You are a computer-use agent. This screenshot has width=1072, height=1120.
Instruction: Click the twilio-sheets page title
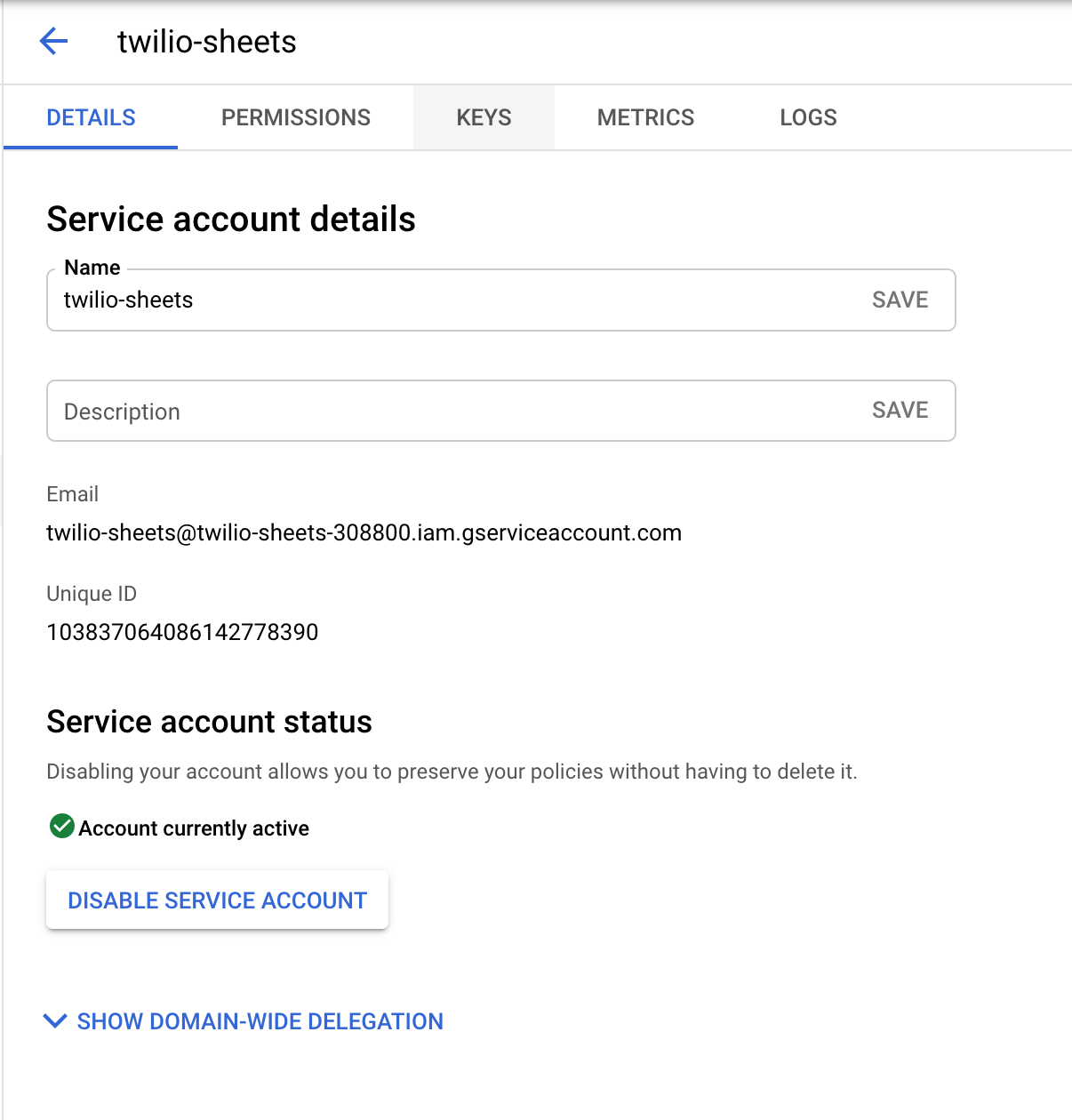click(x=206, y=42)
